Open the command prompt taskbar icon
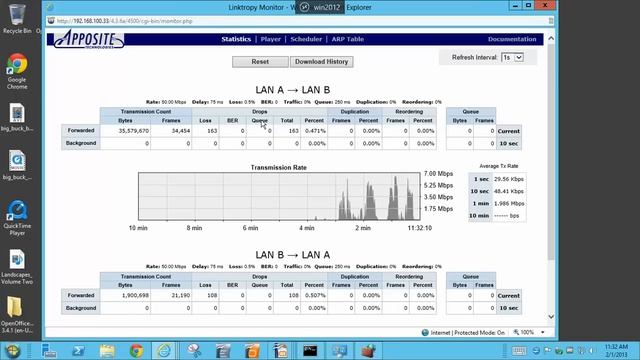This screenshot has width=640, height=360. point(310,351)
